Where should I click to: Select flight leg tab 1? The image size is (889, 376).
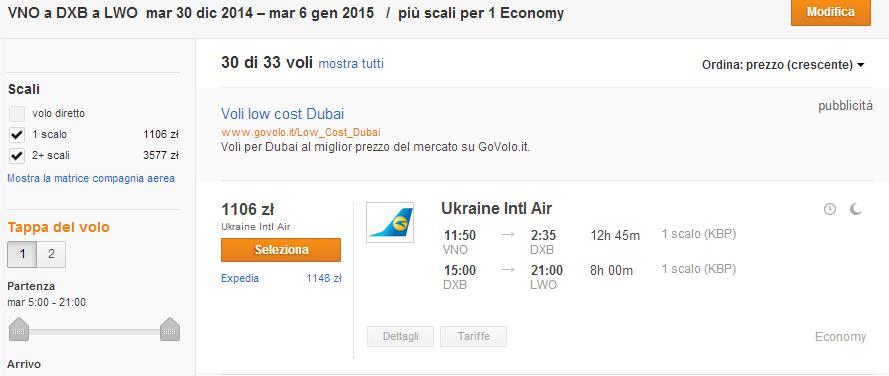(22, 254)
